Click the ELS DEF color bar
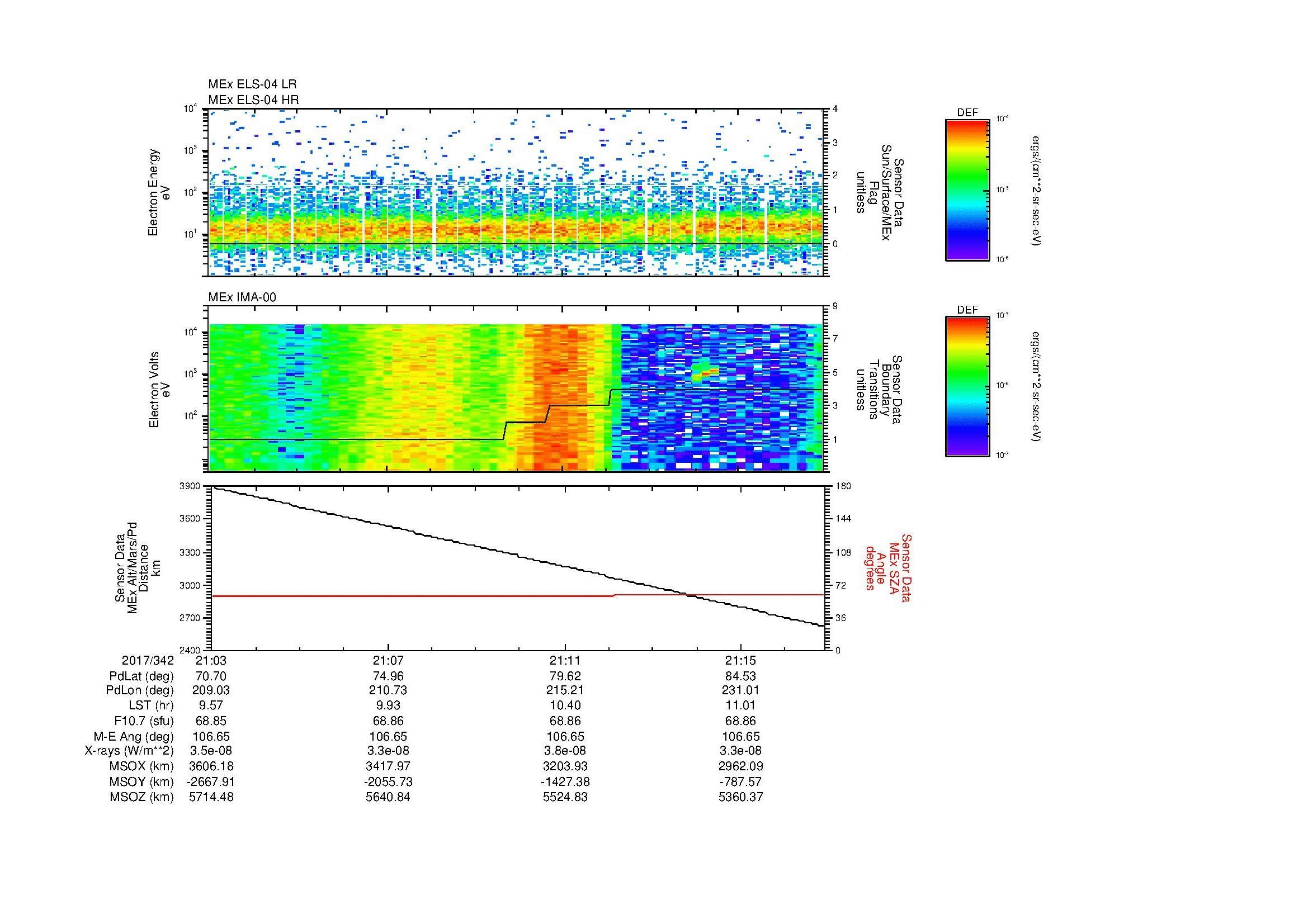Screen dimensions: 1308x924 point(967,189)
